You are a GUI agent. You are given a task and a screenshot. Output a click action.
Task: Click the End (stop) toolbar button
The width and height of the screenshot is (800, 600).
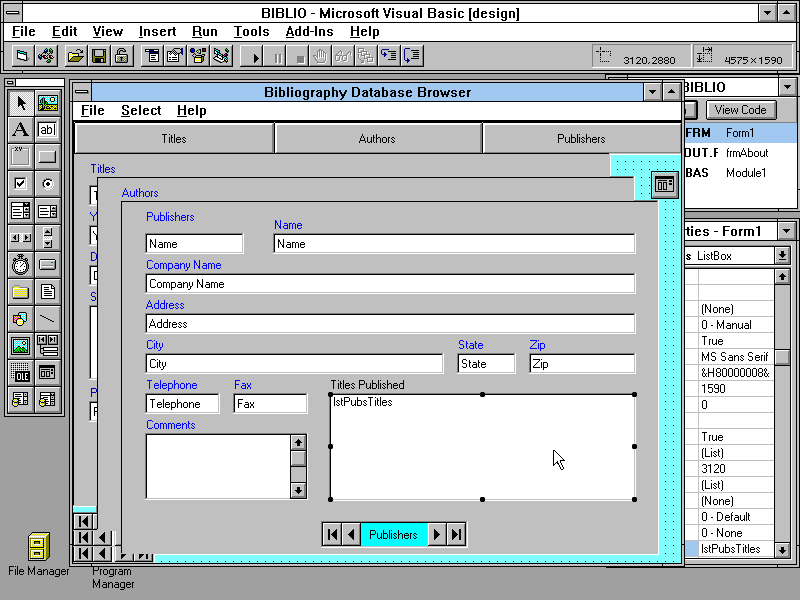click(x=299, y=56)
